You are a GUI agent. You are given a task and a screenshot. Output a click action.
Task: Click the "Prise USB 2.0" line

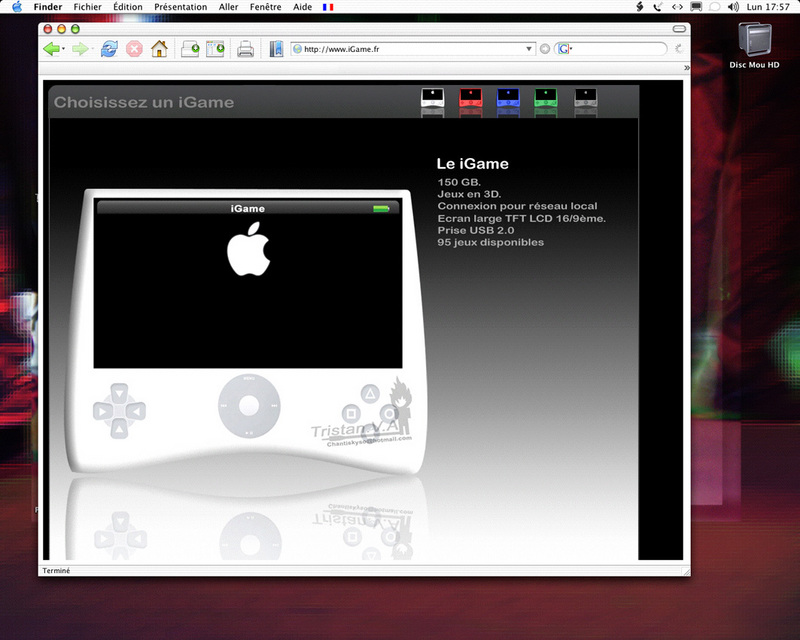[476, 230]
